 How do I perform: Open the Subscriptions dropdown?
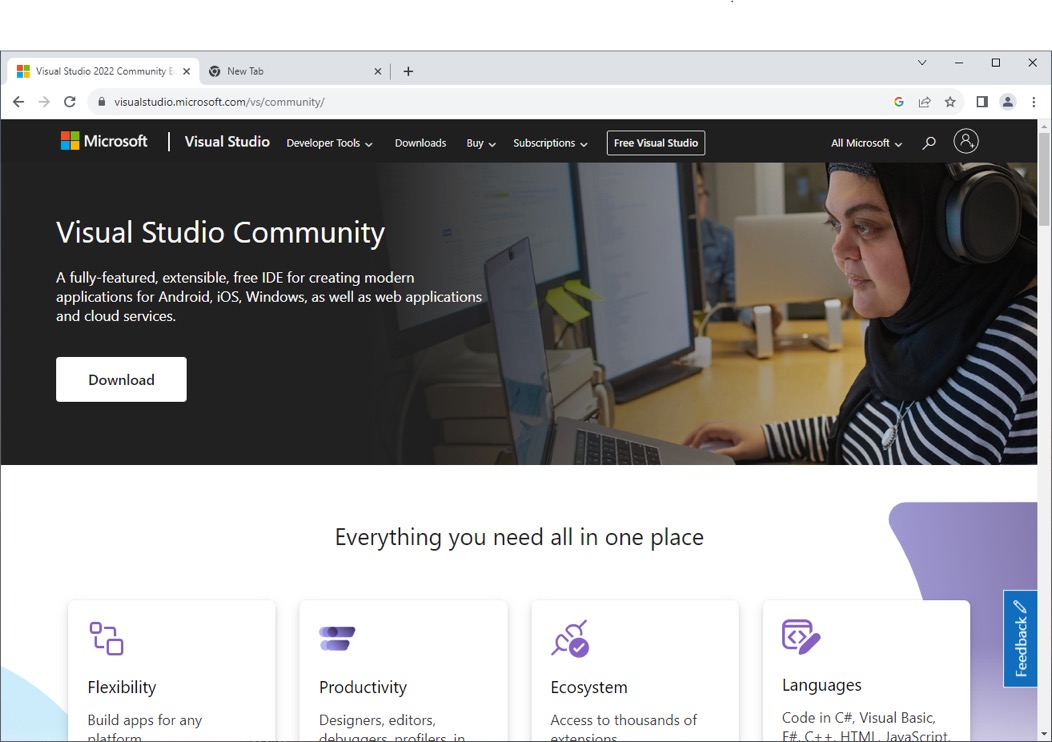click(x=550, y=143)
